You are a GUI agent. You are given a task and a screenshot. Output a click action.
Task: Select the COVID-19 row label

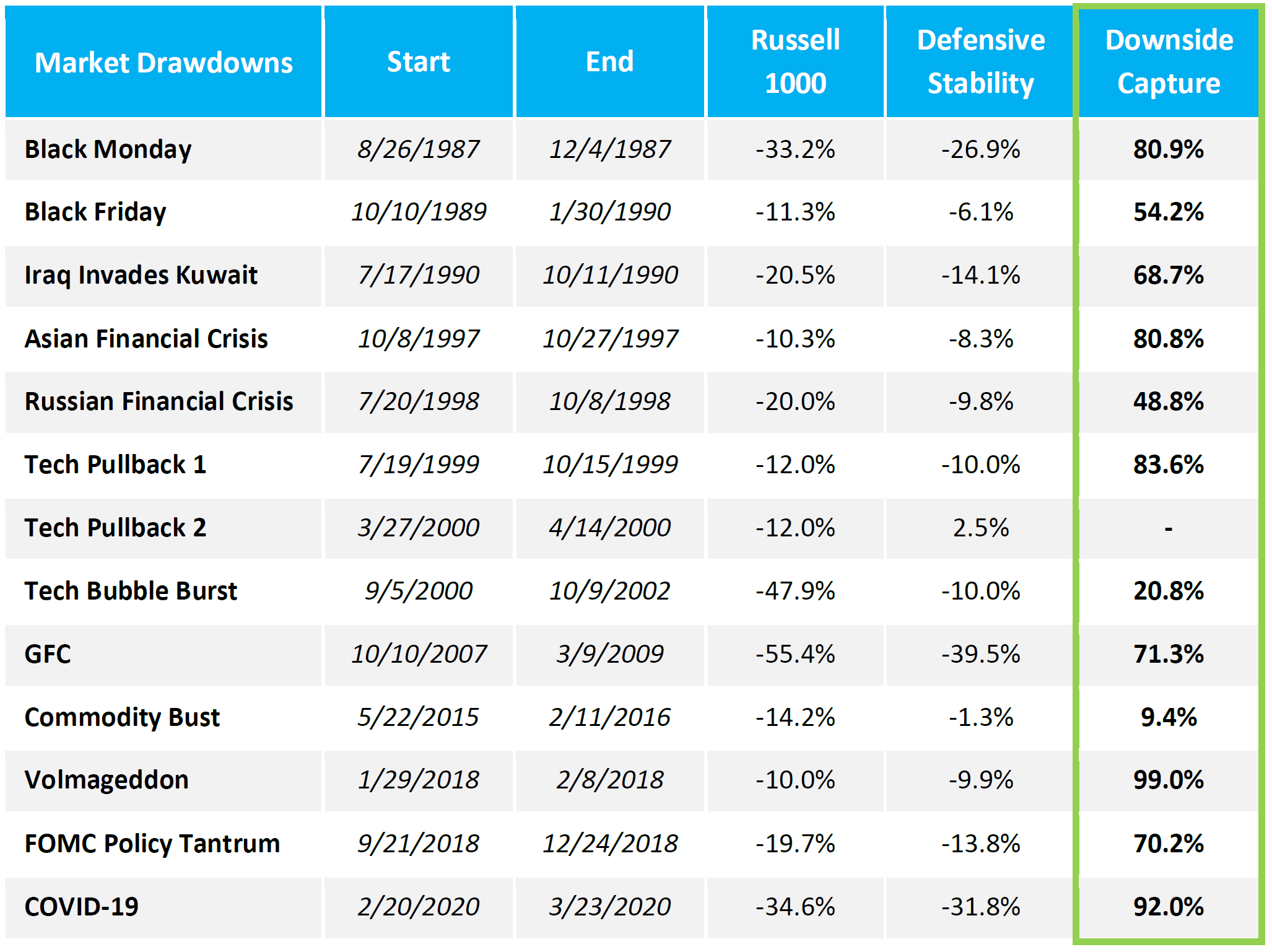point(82,907)
